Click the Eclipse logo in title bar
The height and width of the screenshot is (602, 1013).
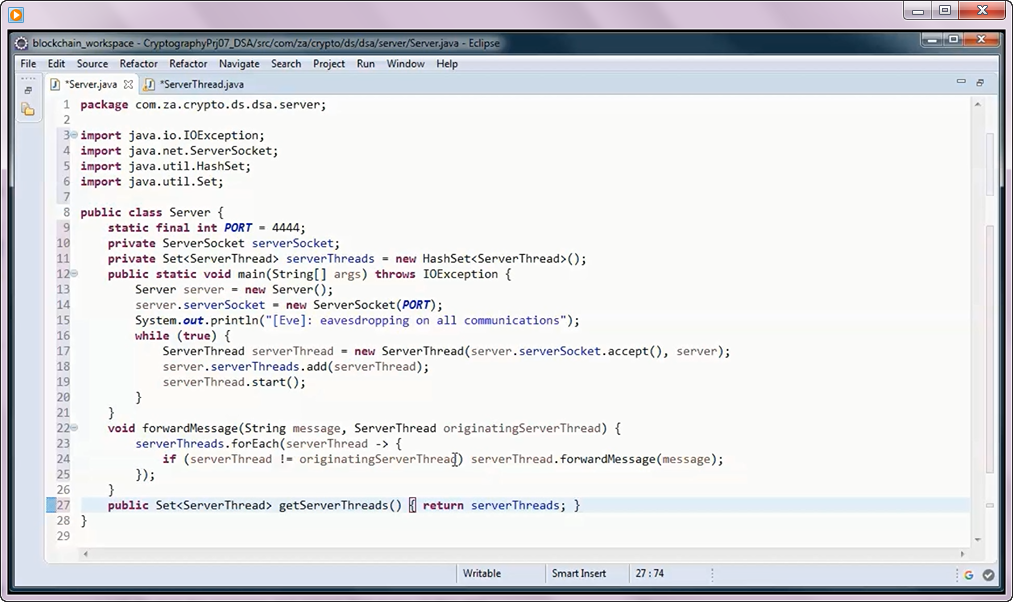pos(21,43)
